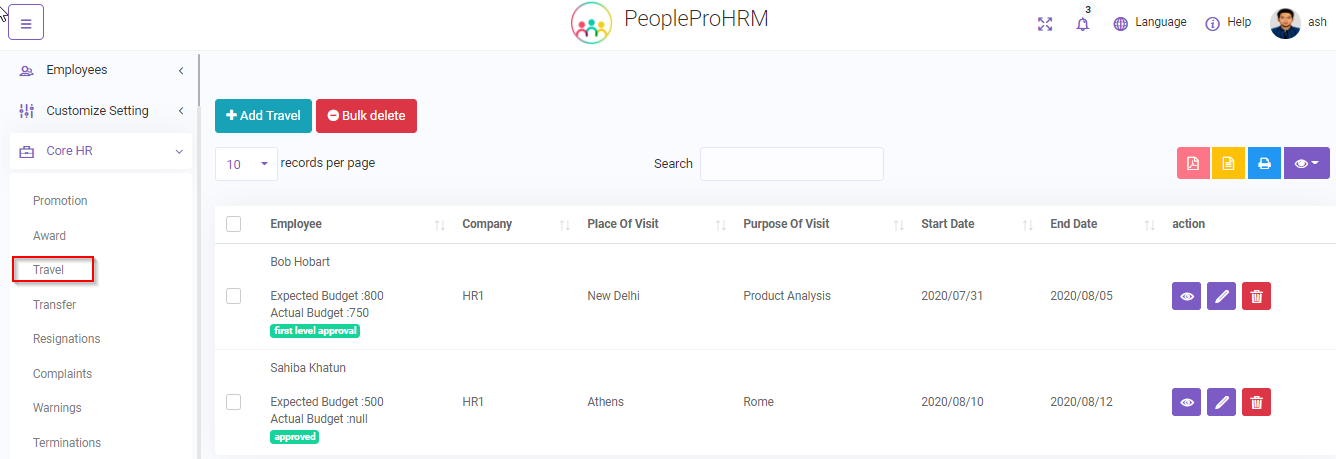Open the notifications bell

tap(1082, 24)
